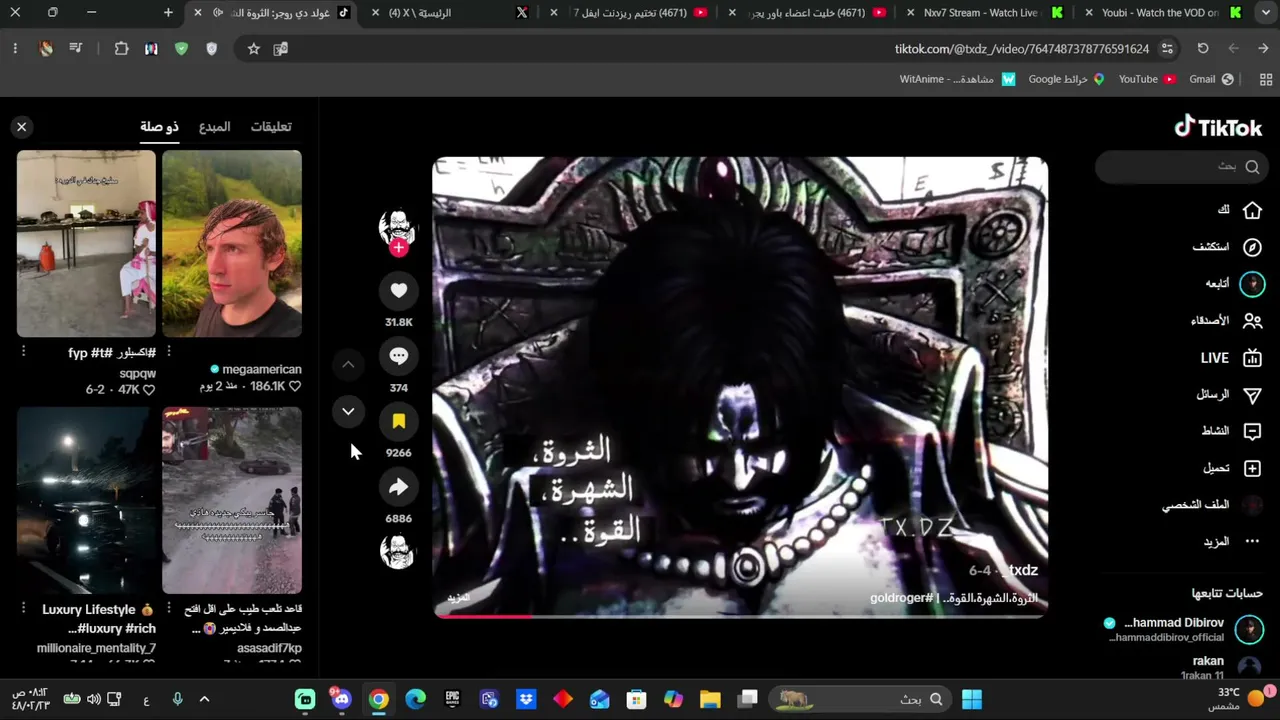The width and height of the screenshot is (1280, 720).
Task: Open the megaamerican video thumbnail
Action: [232, 244]
